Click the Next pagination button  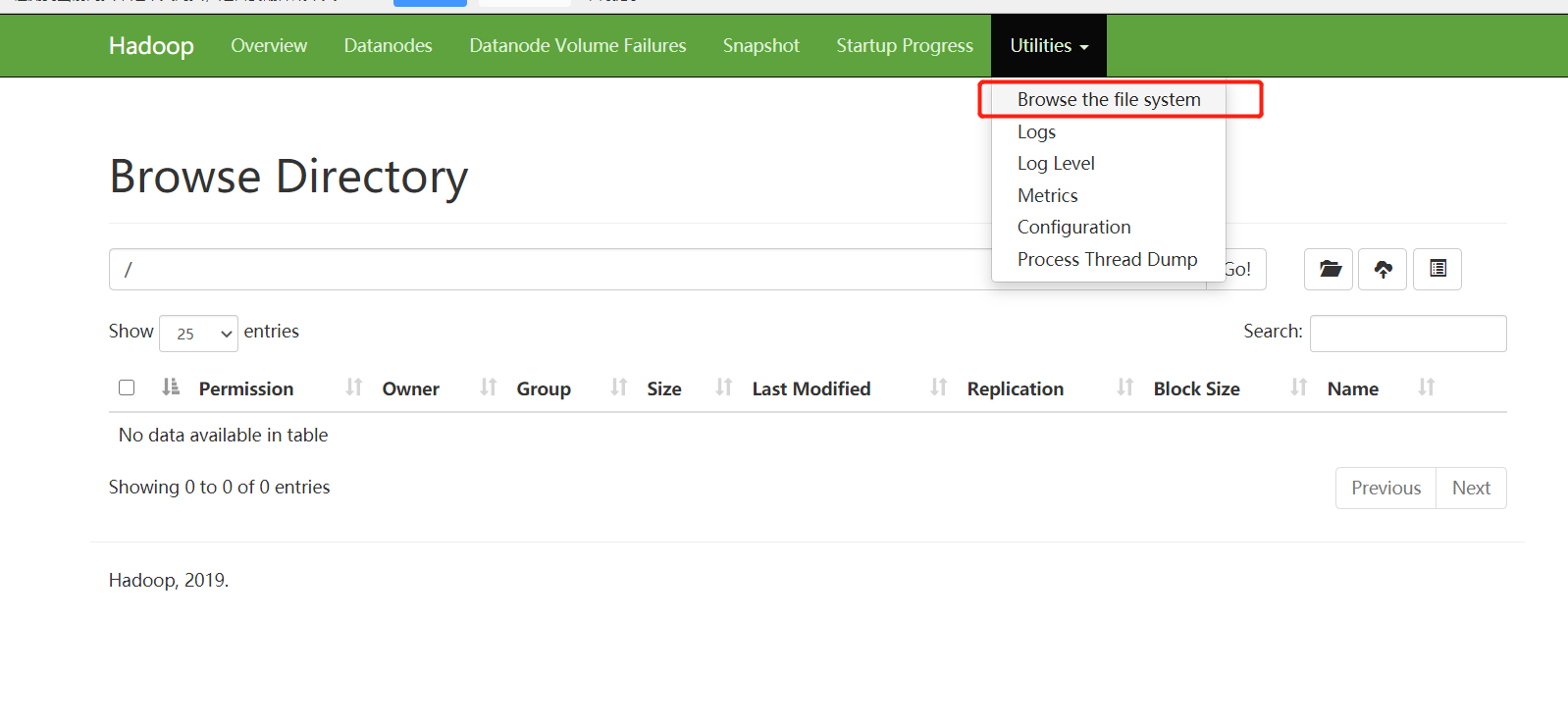click(x=1471, y=488)
